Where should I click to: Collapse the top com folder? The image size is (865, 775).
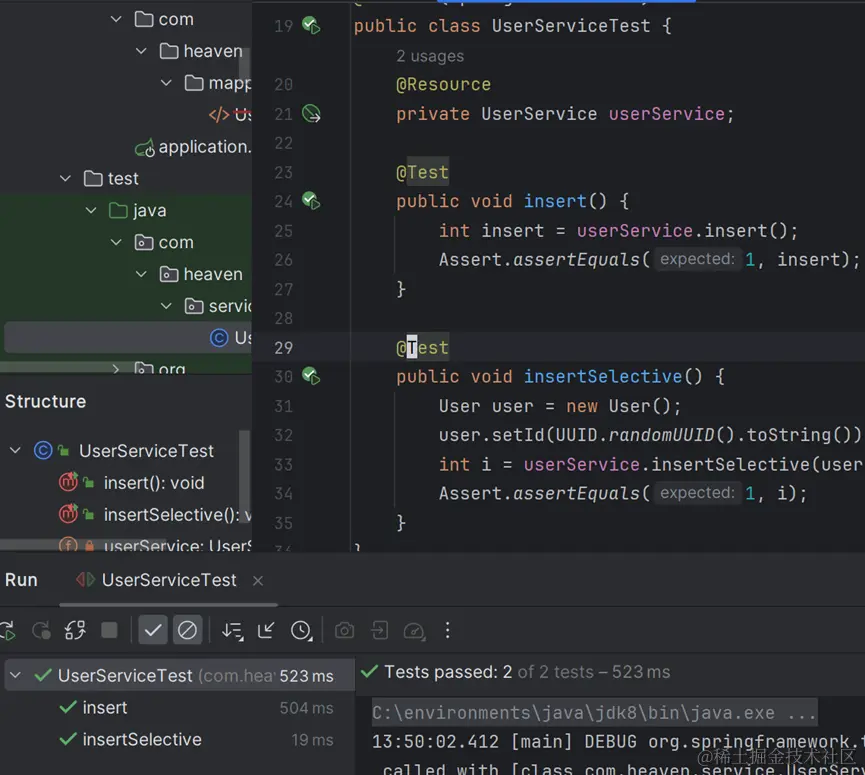coord(116,19)
